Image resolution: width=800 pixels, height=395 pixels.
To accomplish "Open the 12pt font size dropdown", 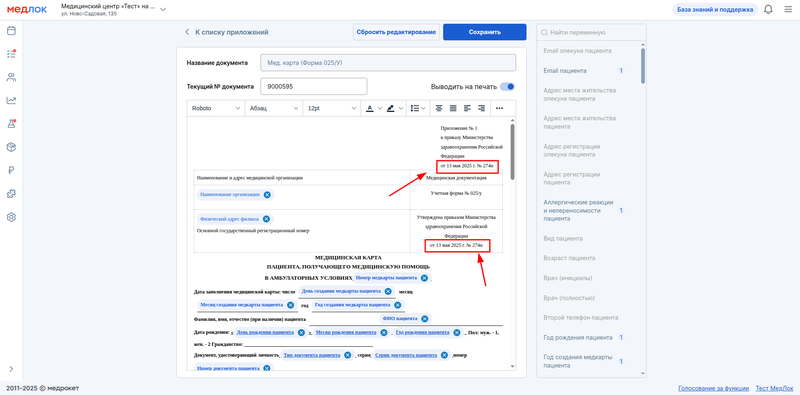I will (332, 108).
